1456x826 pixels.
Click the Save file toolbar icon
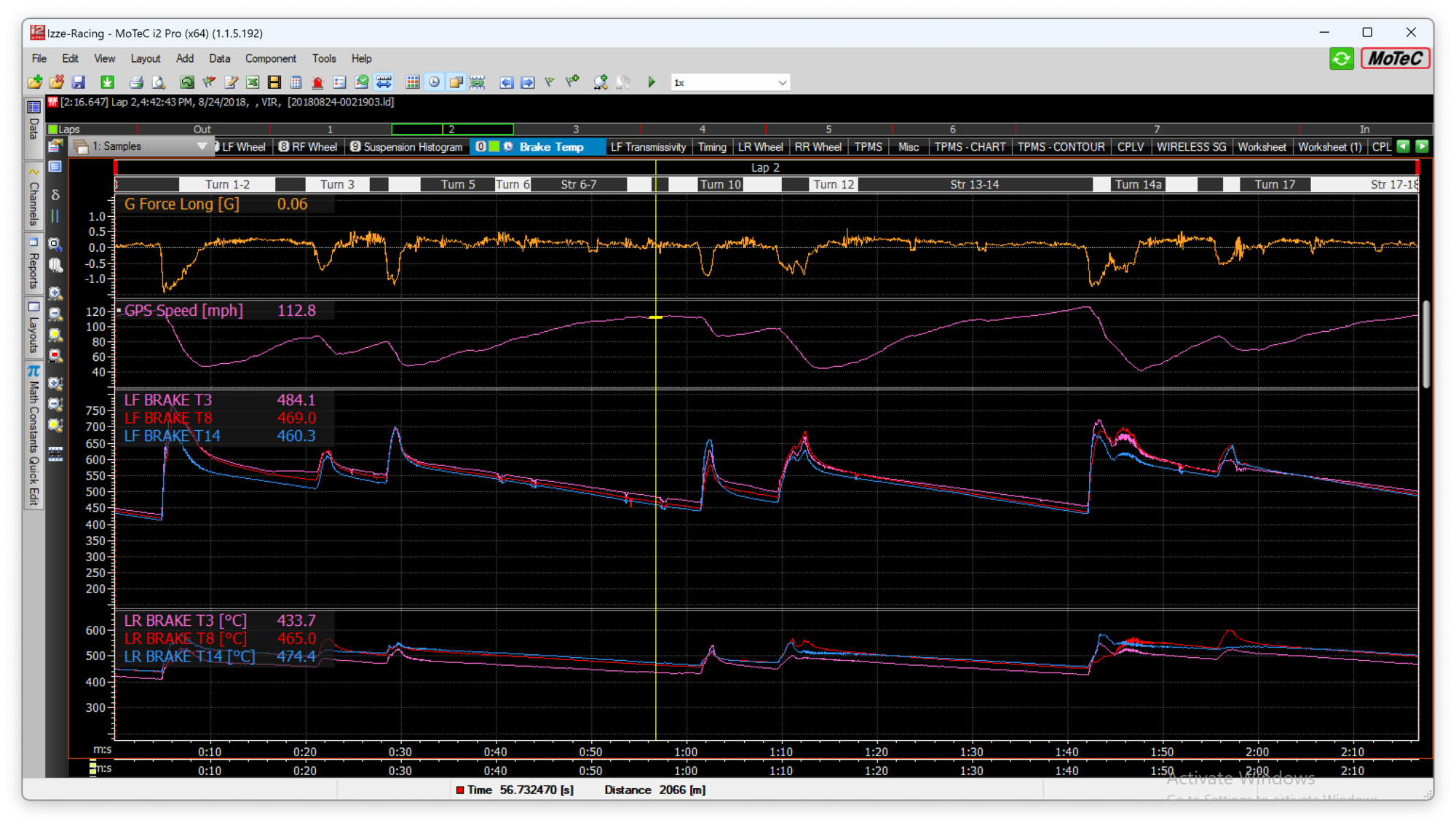click(x=79, y=82)
